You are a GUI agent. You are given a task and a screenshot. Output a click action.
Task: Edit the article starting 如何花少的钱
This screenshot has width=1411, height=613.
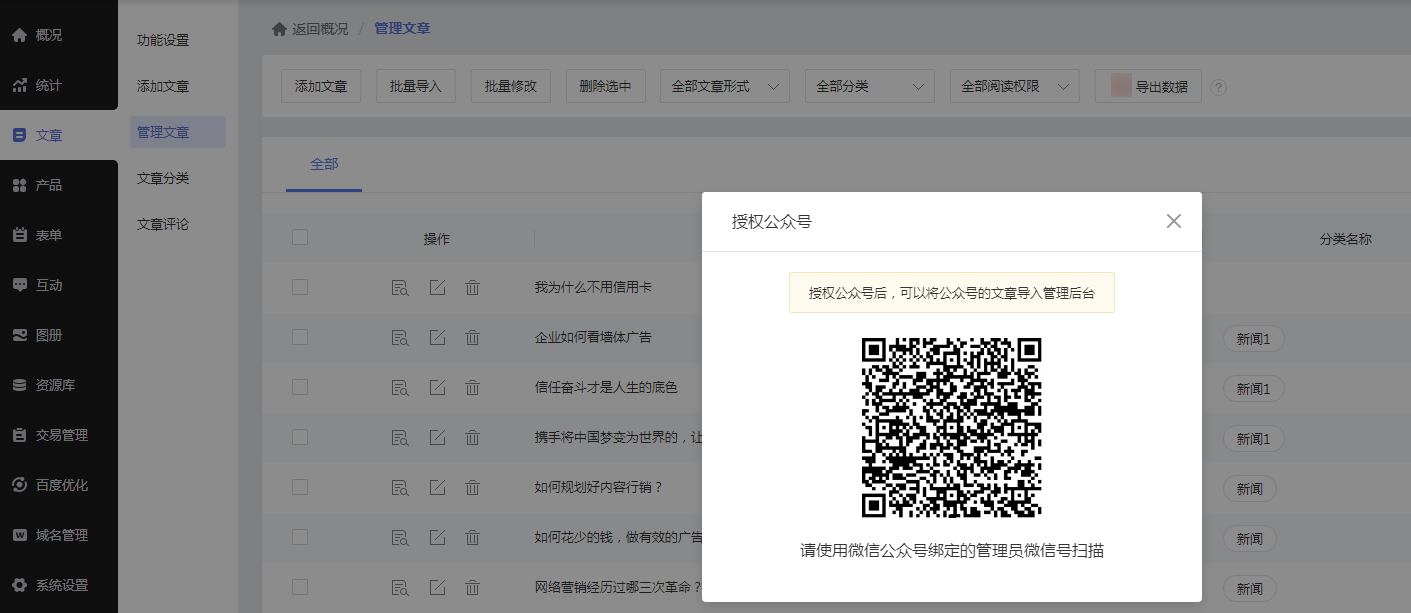437,538
